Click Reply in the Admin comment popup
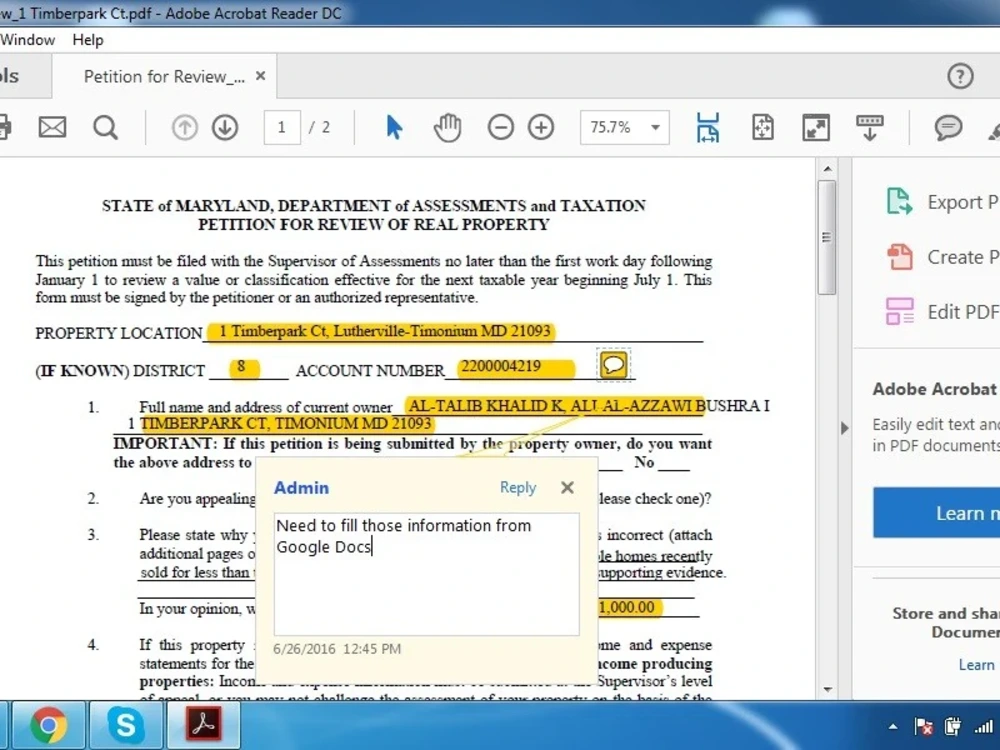 tap(518, 487)
